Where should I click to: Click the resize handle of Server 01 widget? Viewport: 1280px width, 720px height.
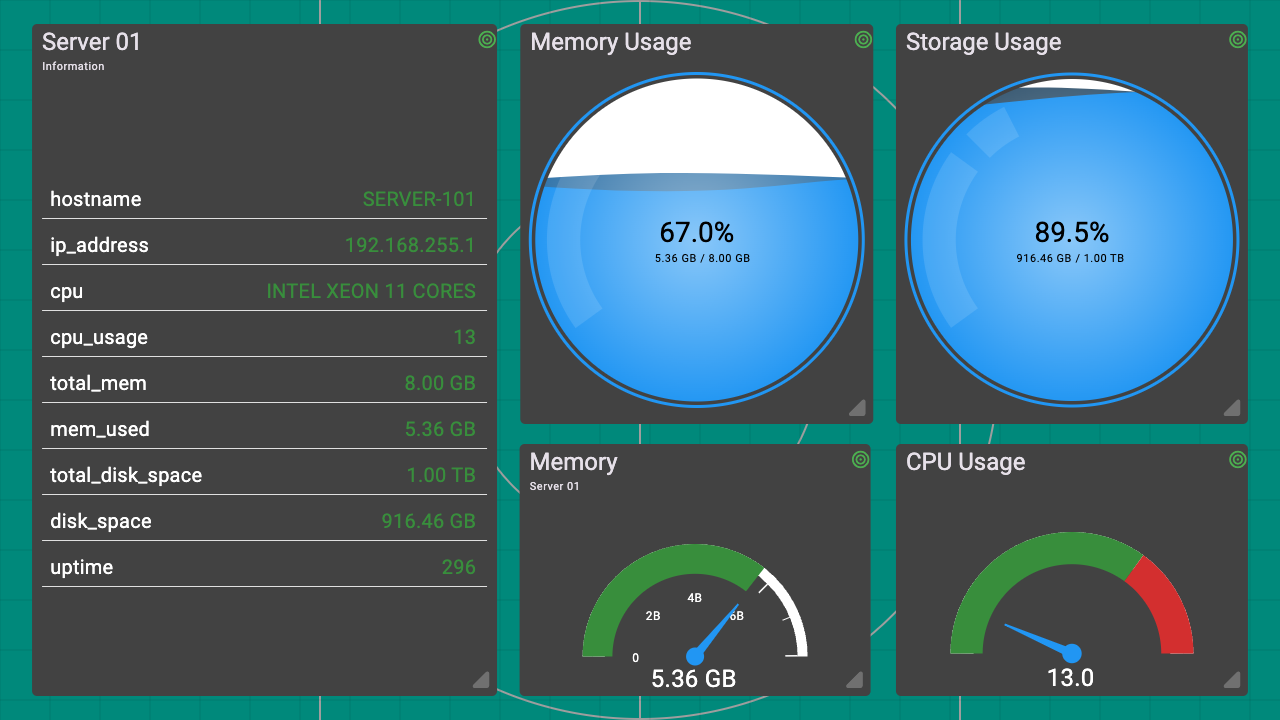coord(482,680)
